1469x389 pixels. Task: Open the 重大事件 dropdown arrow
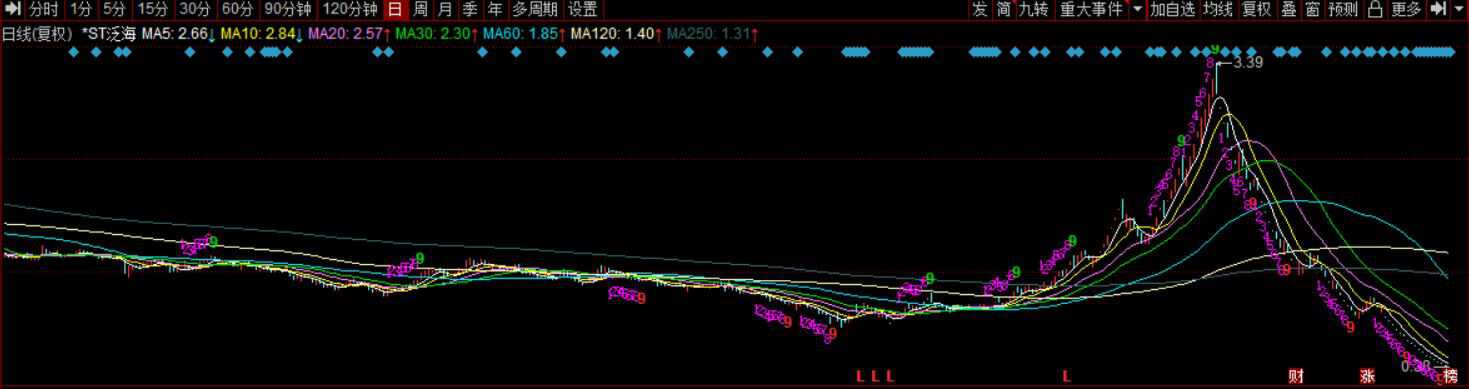[1137, 9]
